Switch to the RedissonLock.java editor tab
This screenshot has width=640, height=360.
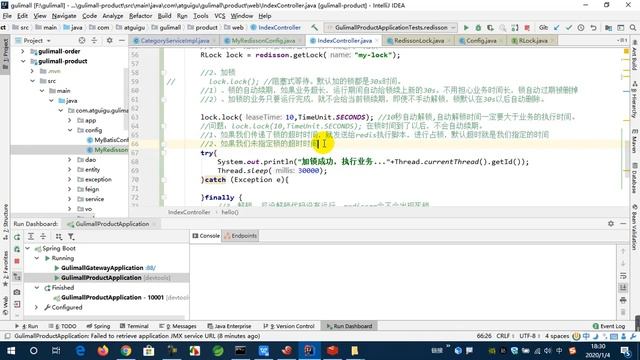[419, 40]
